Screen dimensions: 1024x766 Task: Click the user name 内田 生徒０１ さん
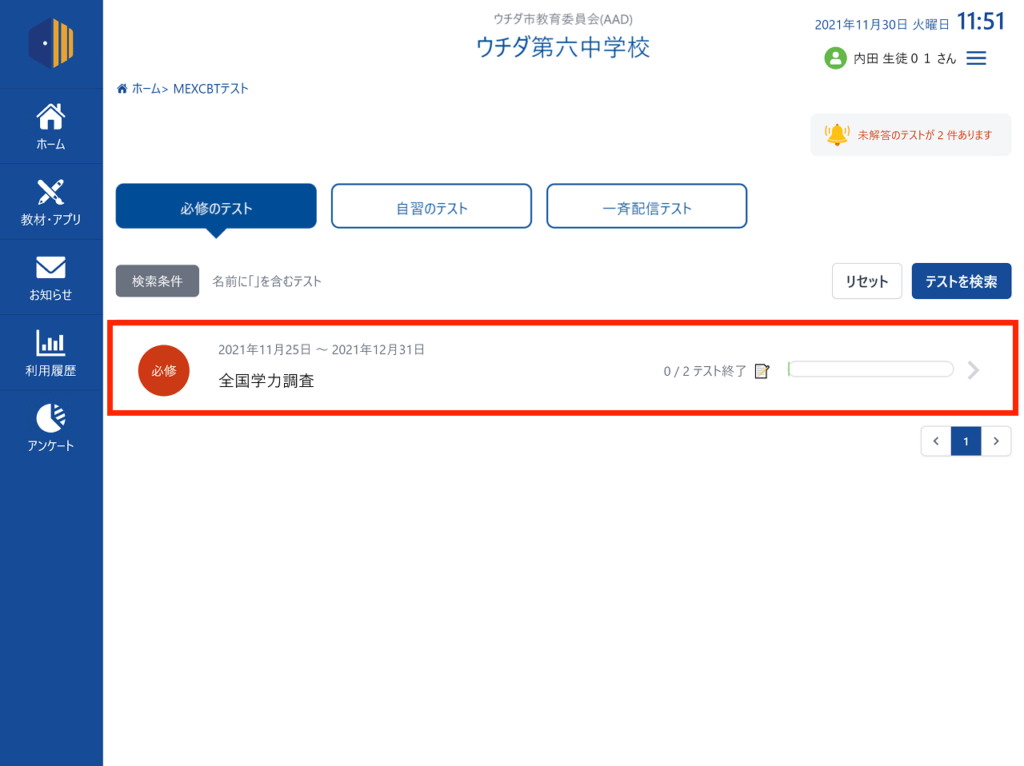click(904, 59)
